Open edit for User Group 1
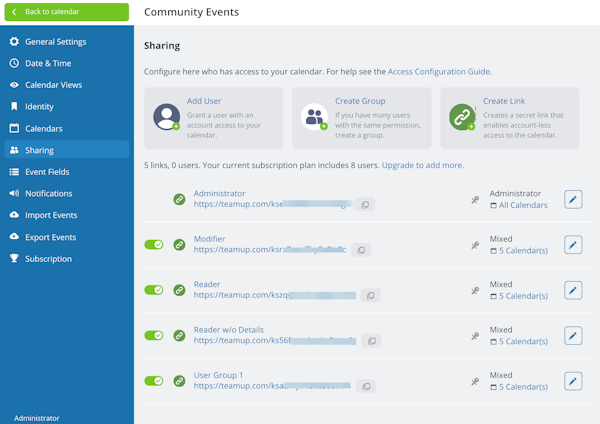This screenshot has width=600, height=424. [x=573, y=381]
